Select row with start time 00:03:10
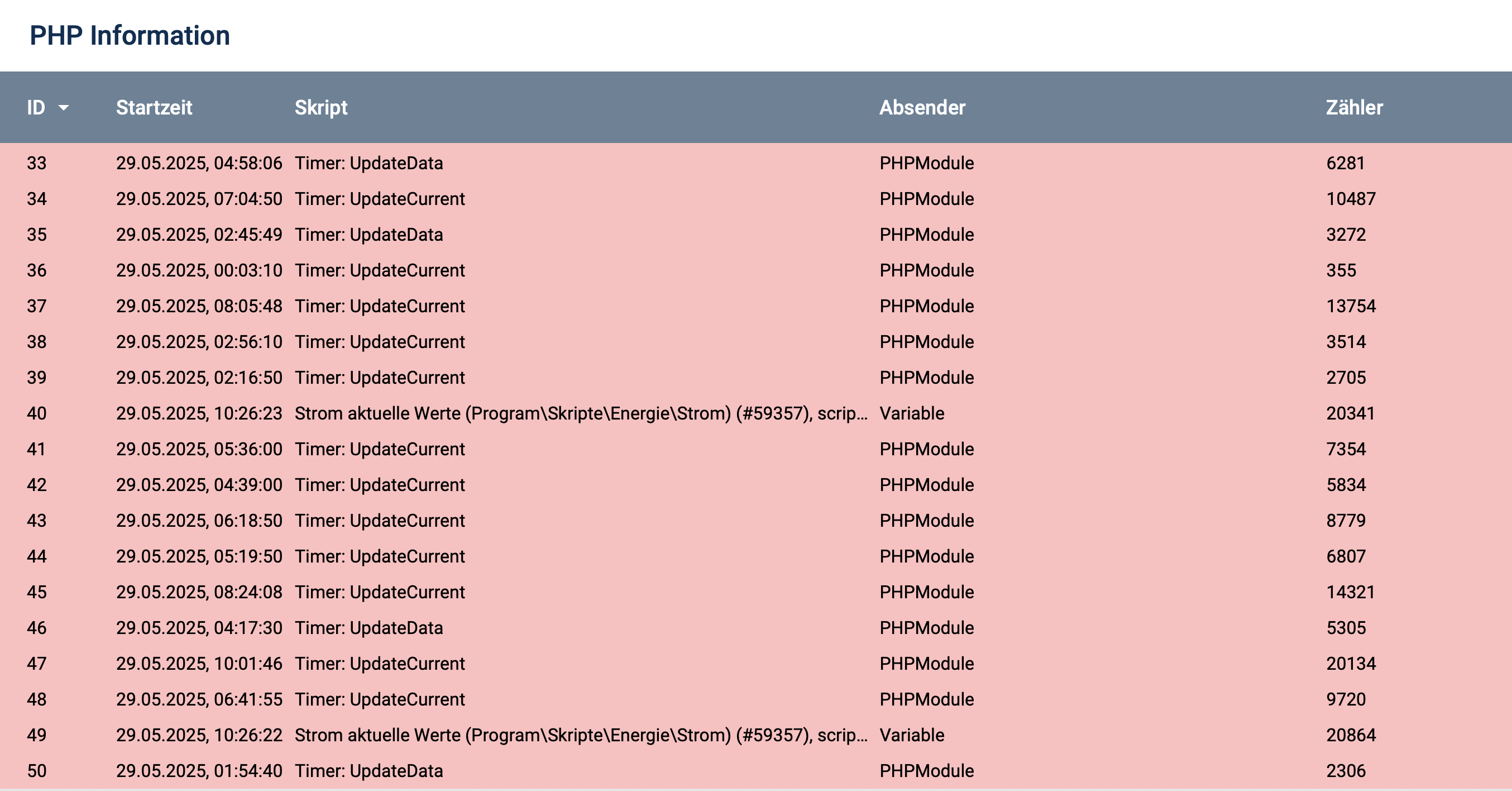This screenshot has width=1512, height=791. point(756,270)
